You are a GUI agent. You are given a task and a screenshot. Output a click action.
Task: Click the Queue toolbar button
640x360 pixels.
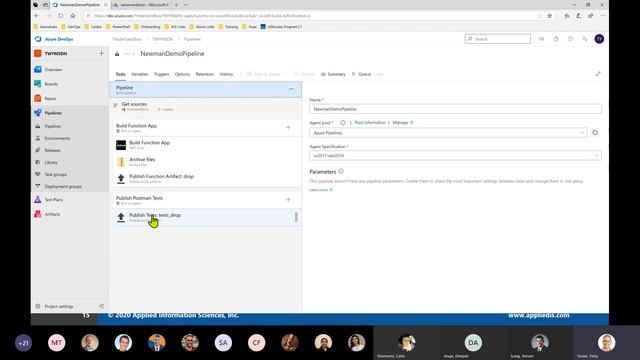(x=362, y=74)
